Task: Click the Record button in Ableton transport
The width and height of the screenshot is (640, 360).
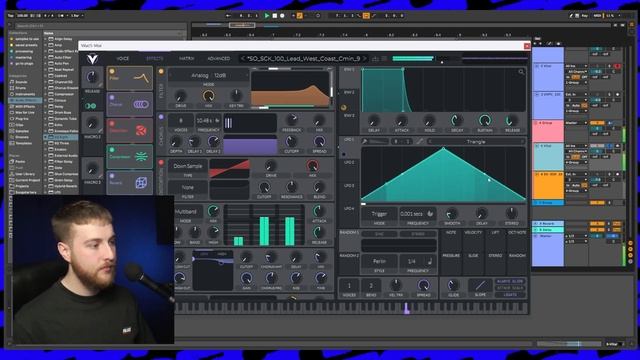Action: click(282, 16)
